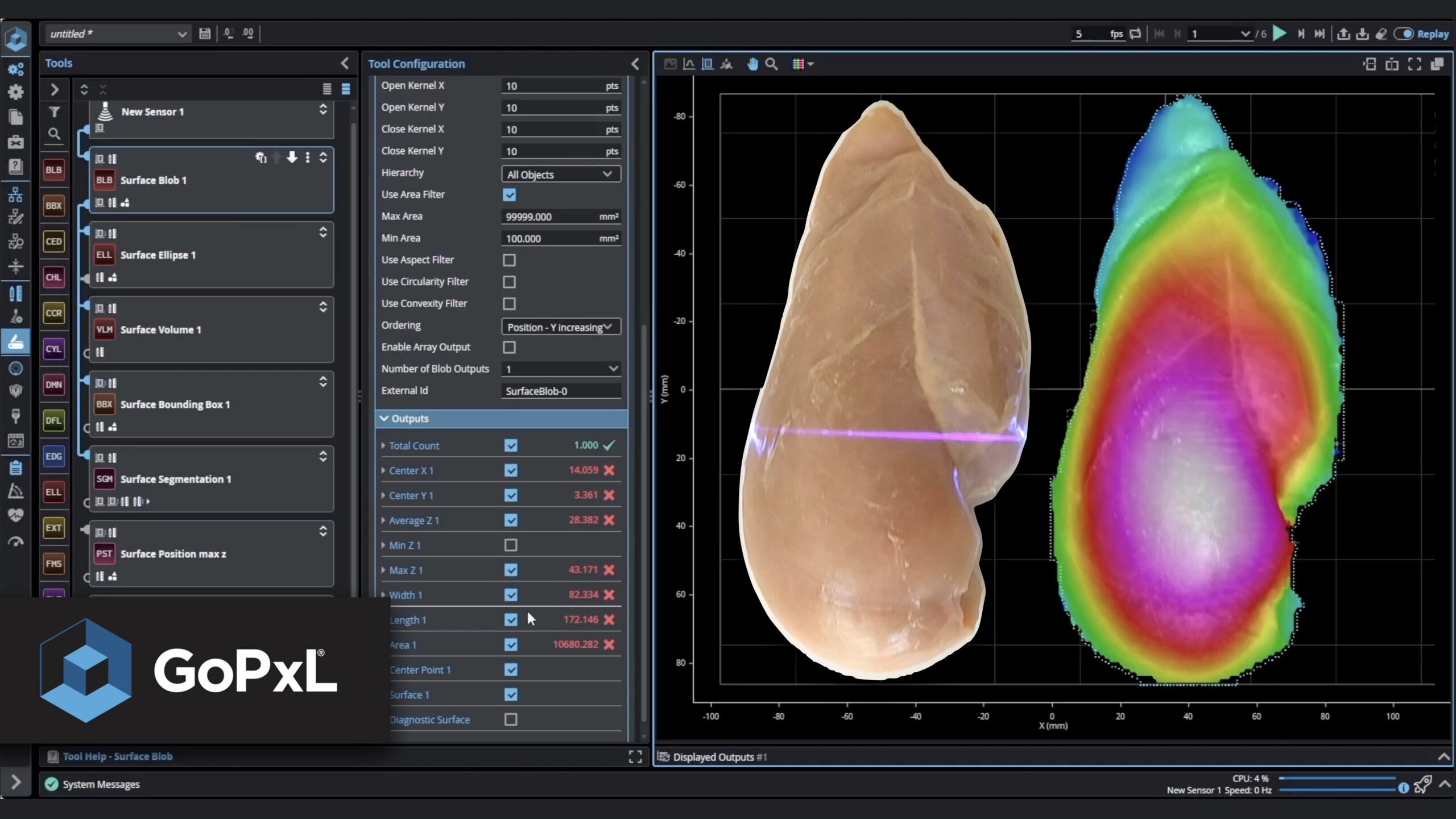Click the CYL tool icon in toolbox

tap(53, 349)
